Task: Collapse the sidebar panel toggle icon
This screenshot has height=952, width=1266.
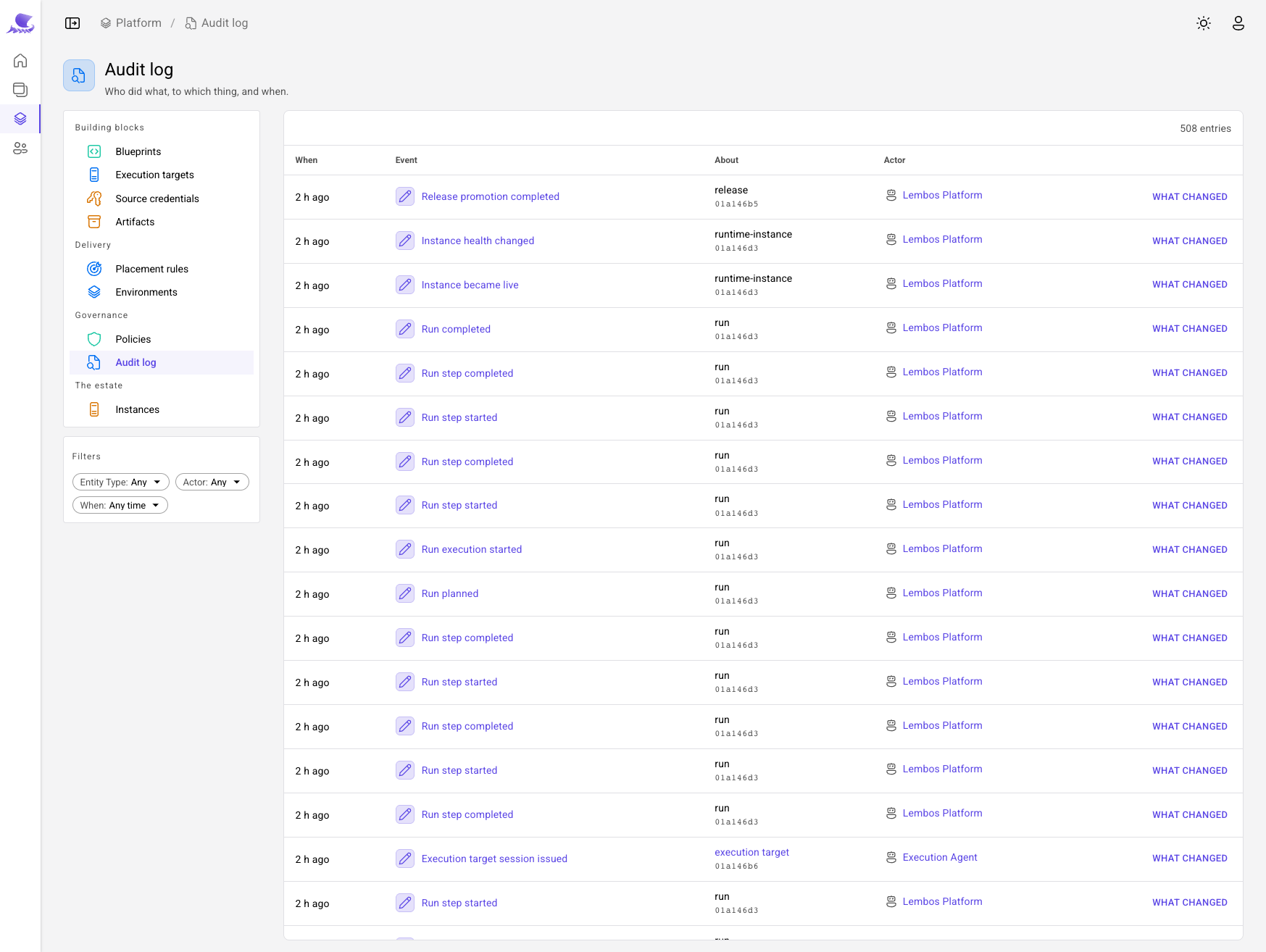Action: (72, 23)
